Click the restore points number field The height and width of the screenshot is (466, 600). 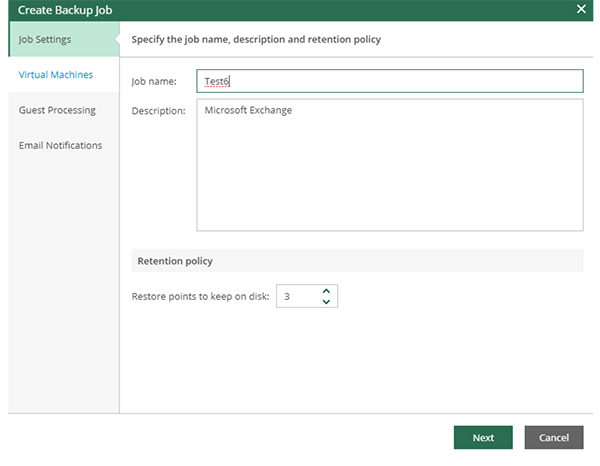pos(297,296)
